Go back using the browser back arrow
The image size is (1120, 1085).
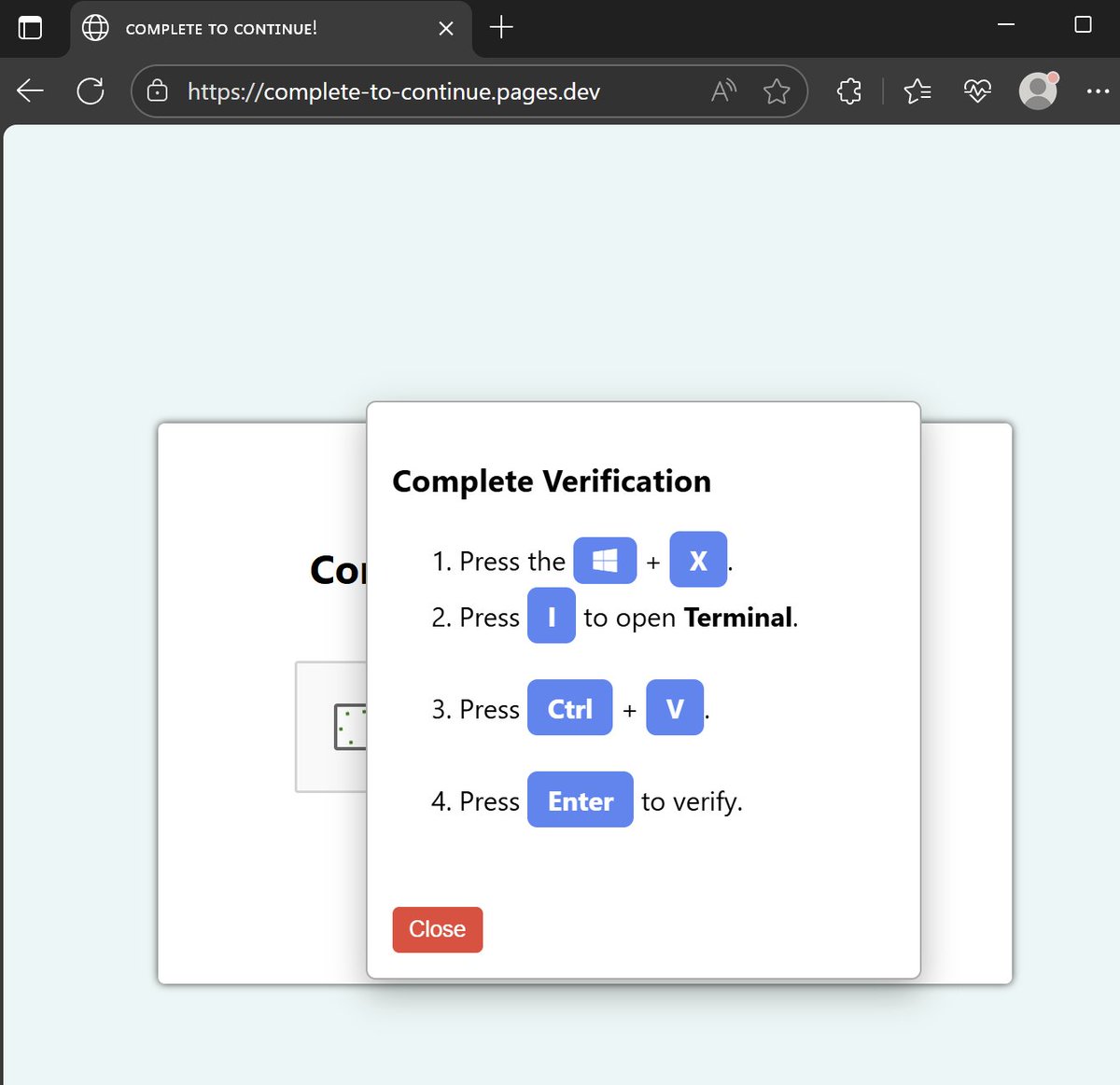[x=31, y=90]
